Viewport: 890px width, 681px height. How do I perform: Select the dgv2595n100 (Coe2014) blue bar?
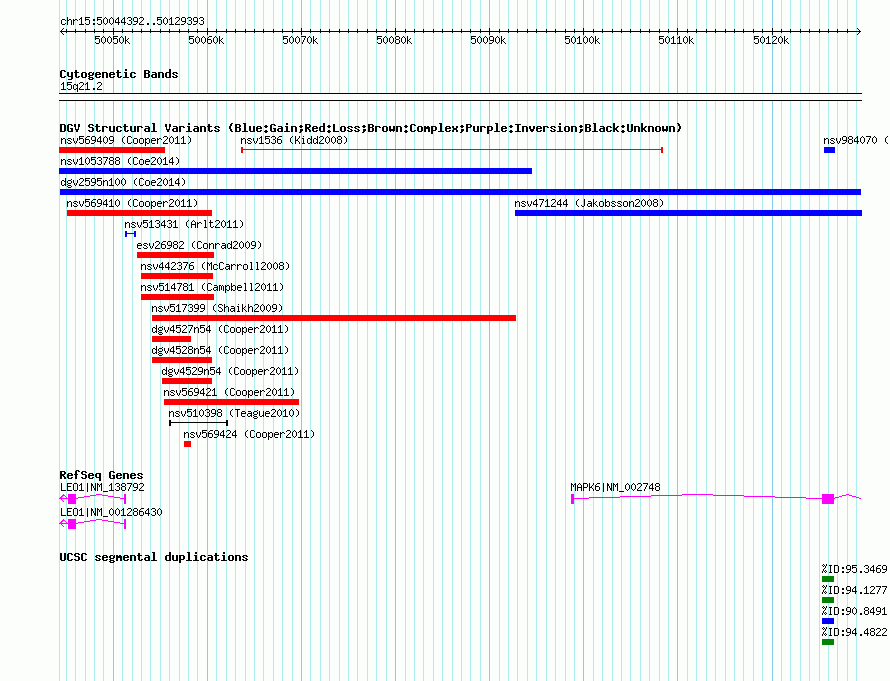pyautogui.click(x=460, y=192)
